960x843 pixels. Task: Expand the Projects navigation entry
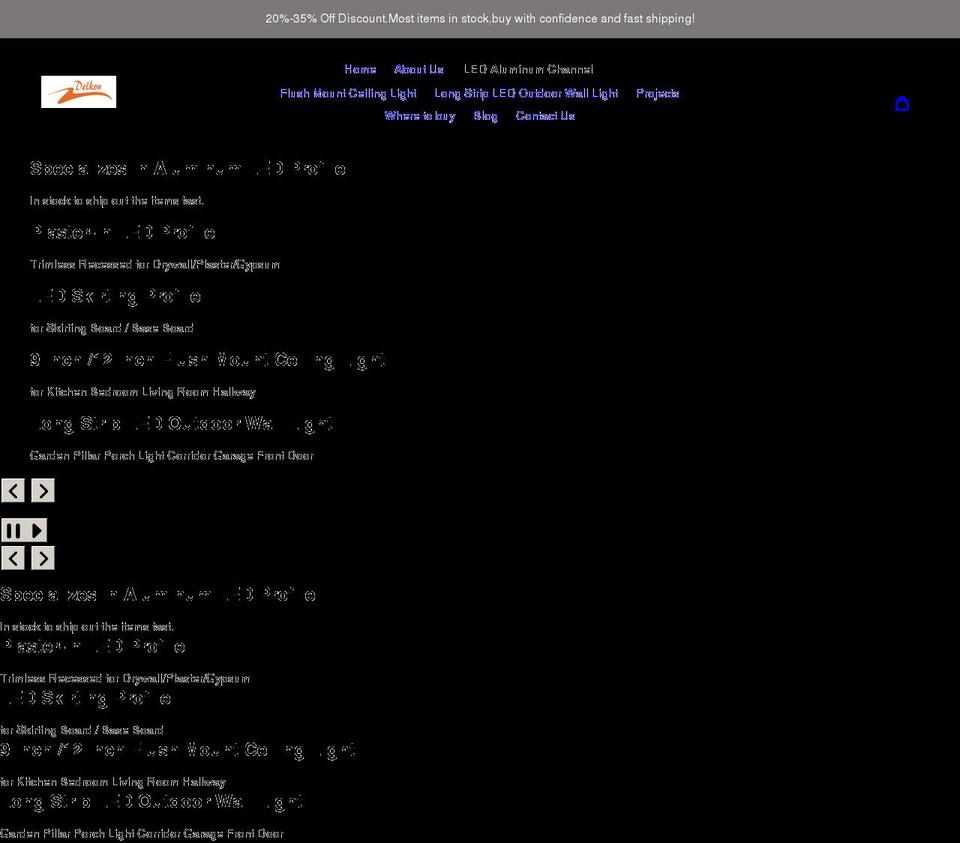tap(657, 93)
